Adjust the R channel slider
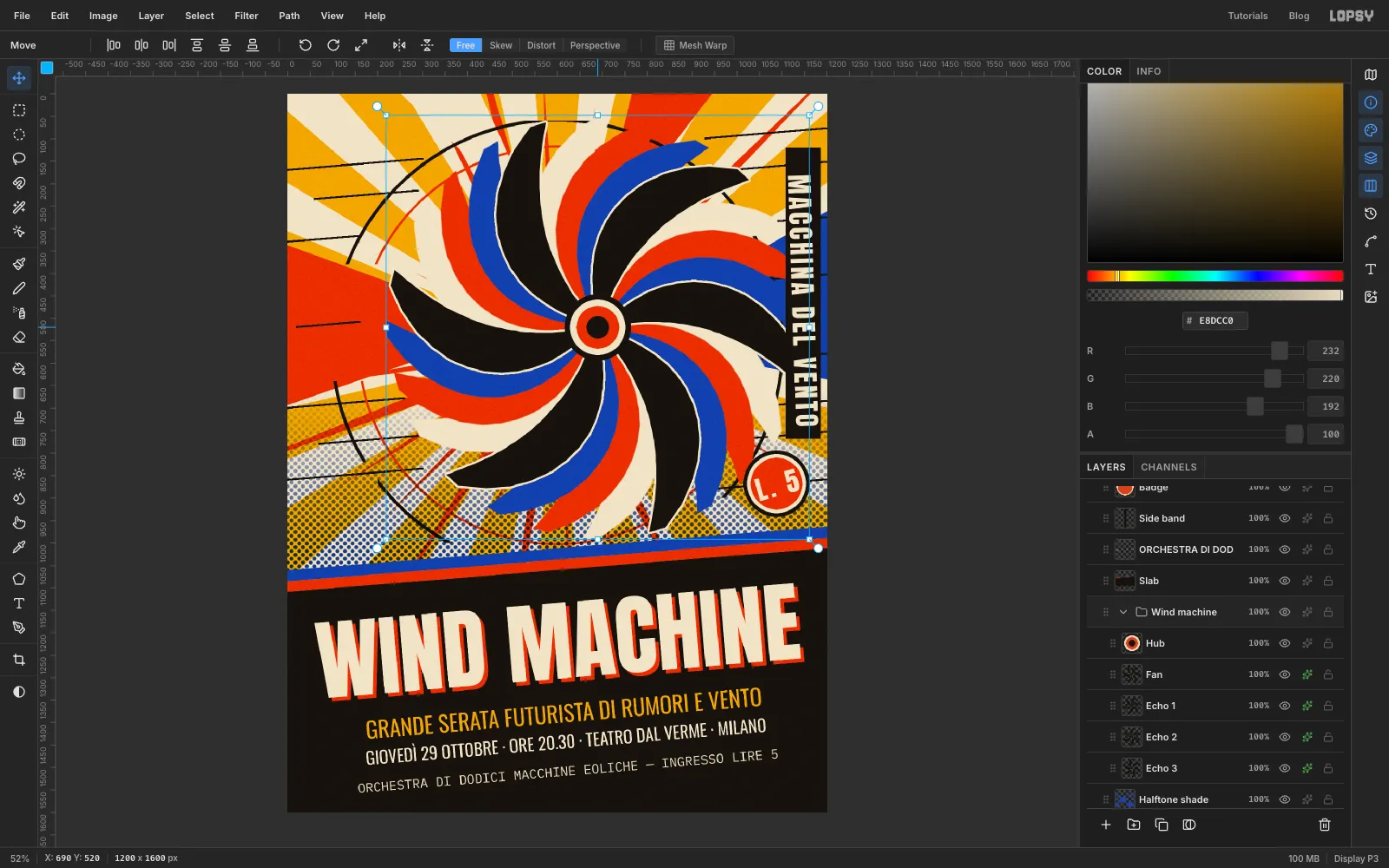The height and width of the screenshot is (868, 1389). [1215, 351]
